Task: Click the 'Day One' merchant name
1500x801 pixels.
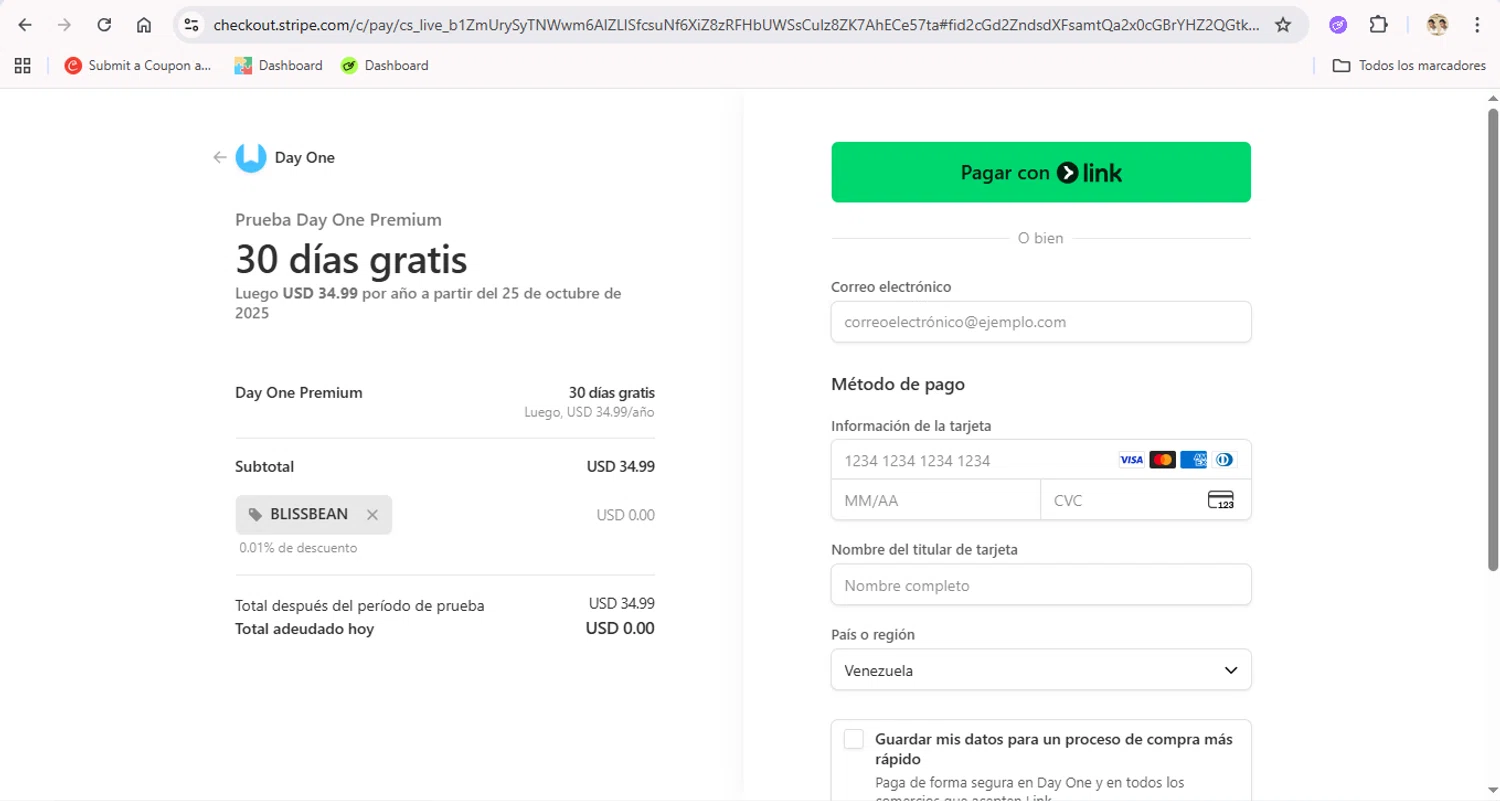Action: [x=305, y=157]
